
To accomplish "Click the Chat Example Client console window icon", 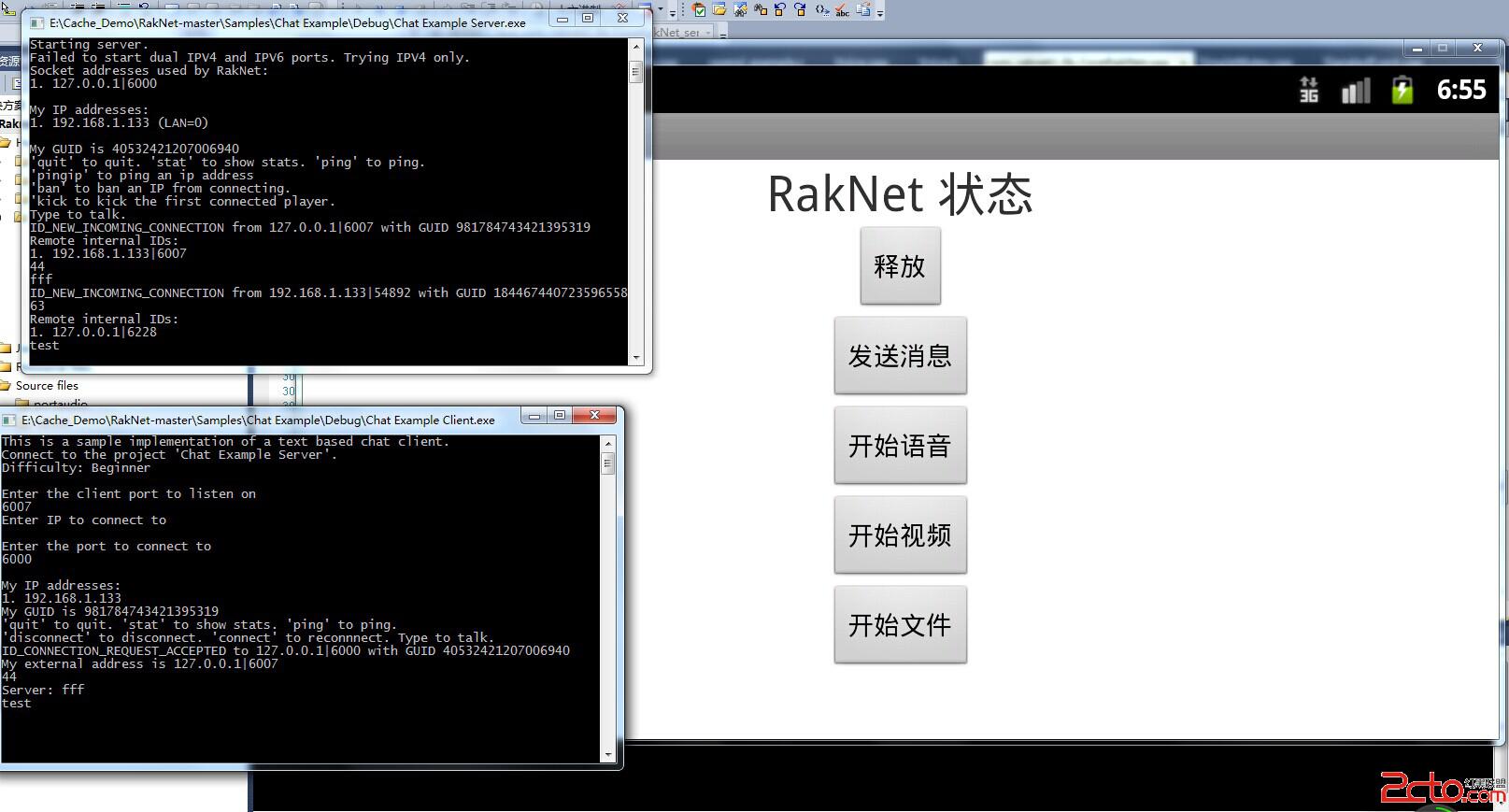I will [10, 420].
